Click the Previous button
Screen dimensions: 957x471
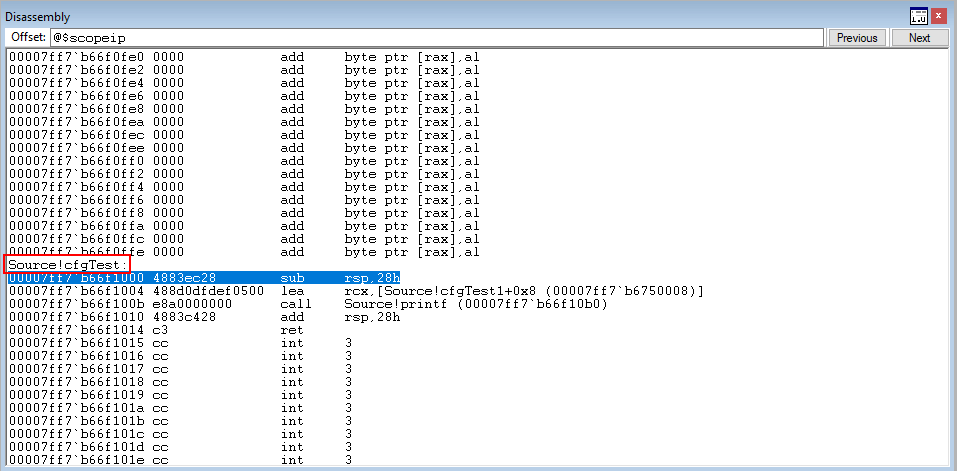point(857,38)
